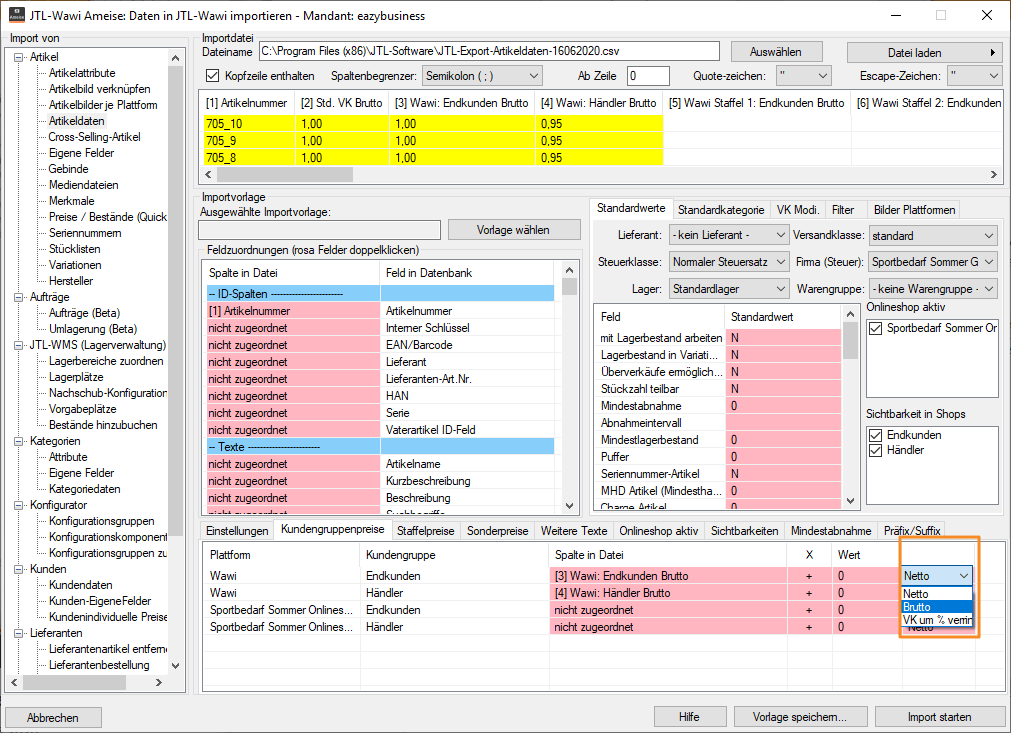Screen dimensions: 1011x733
Task: Click [2] Std. VK Brutto column header
Action: point(342,103)
